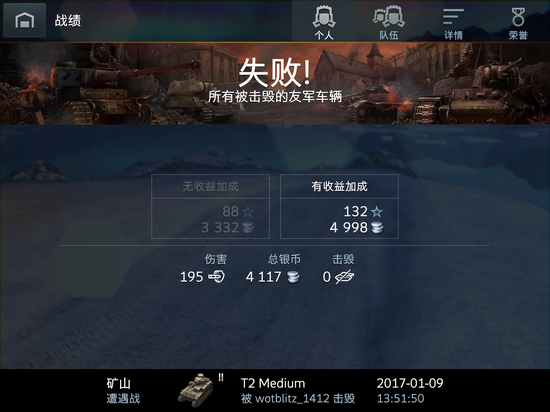Click the coin icon beside 3 332
This screenshot has width=550, height=412.
(x=248, y=228)
